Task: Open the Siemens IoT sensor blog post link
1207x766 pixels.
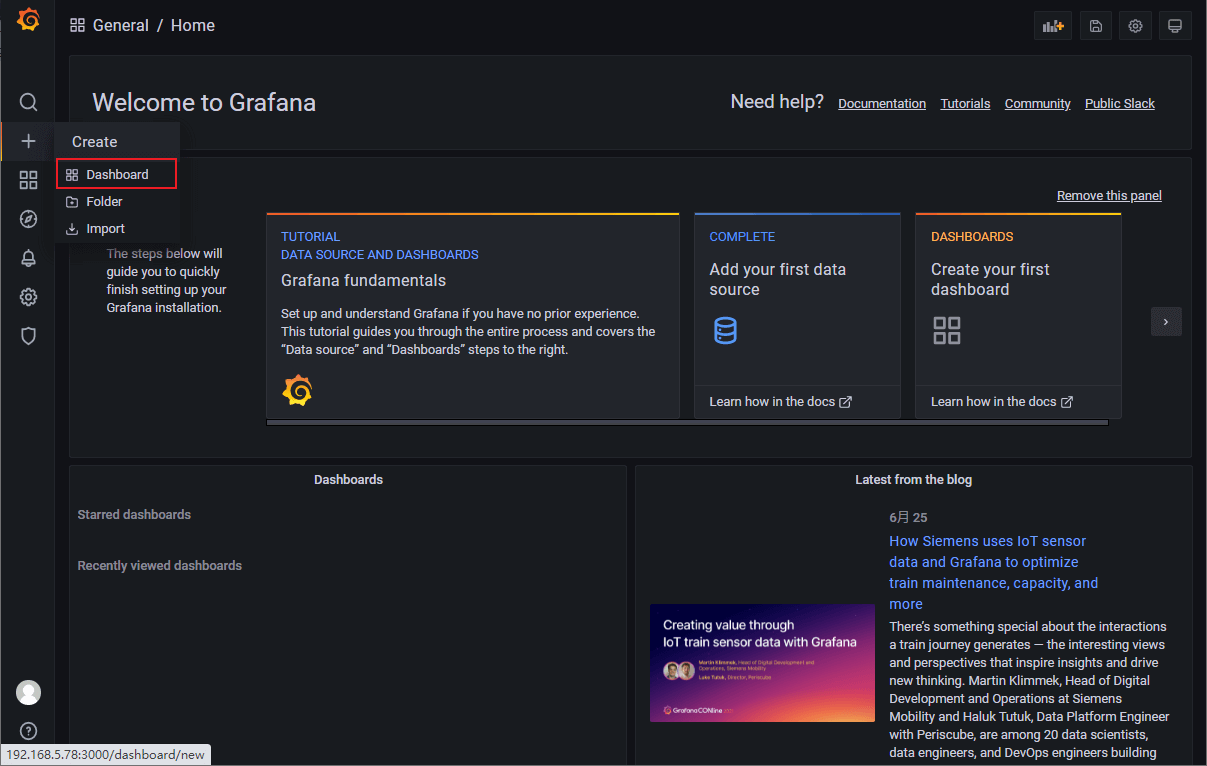Action: click(x=993, y=572)
